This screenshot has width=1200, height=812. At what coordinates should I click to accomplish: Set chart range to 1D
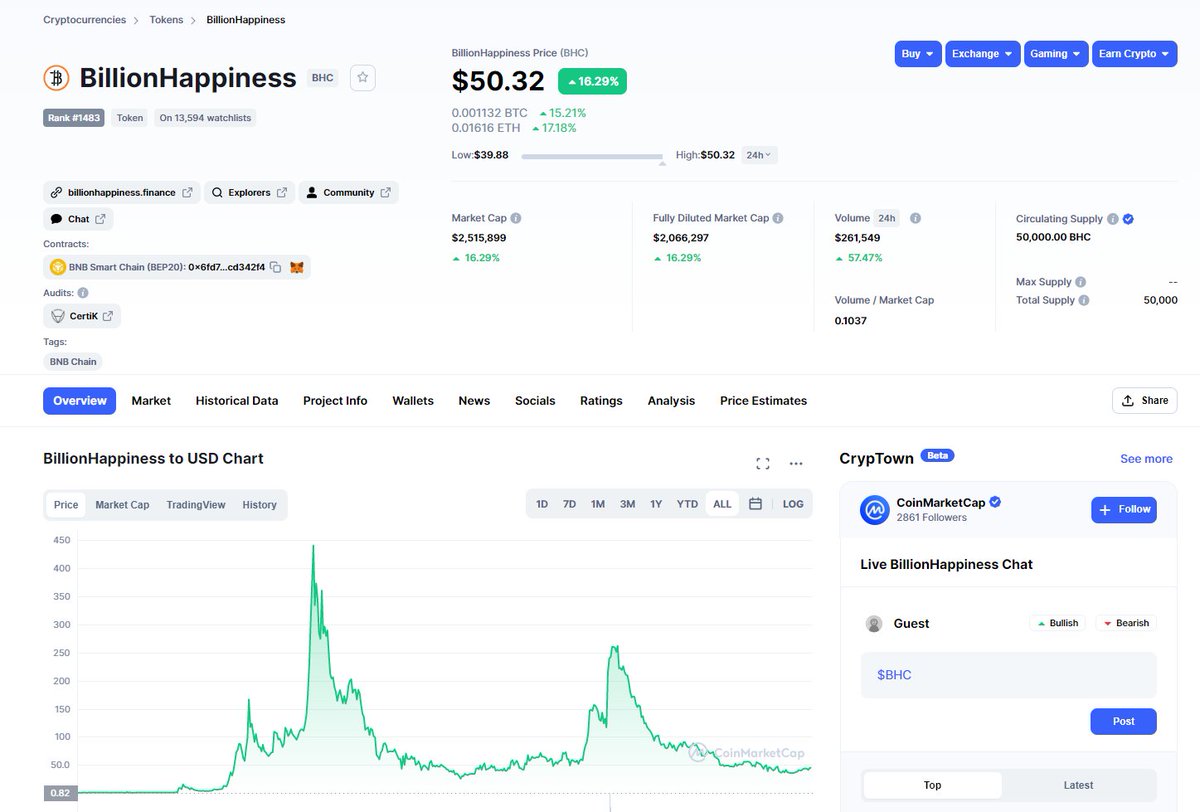542,504
